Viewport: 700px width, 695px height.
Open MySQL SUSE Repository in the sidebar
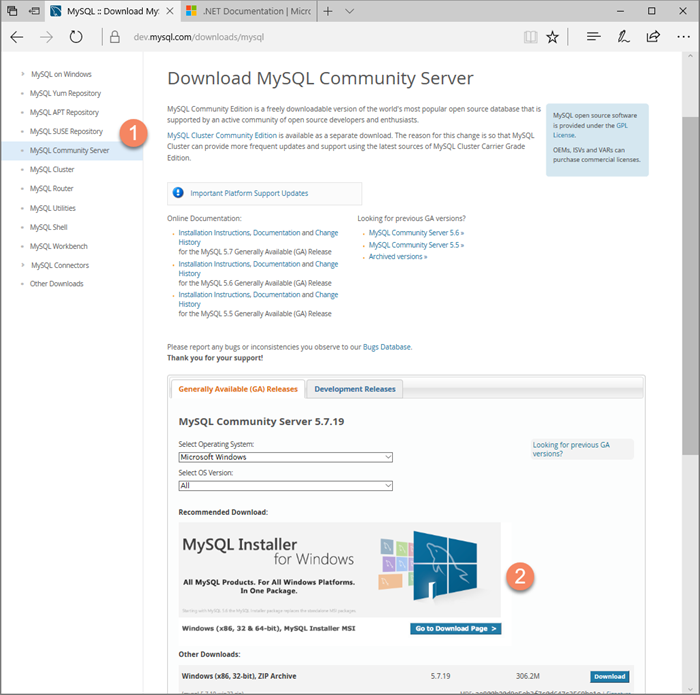pyautogui.click(x=66, y=131)
